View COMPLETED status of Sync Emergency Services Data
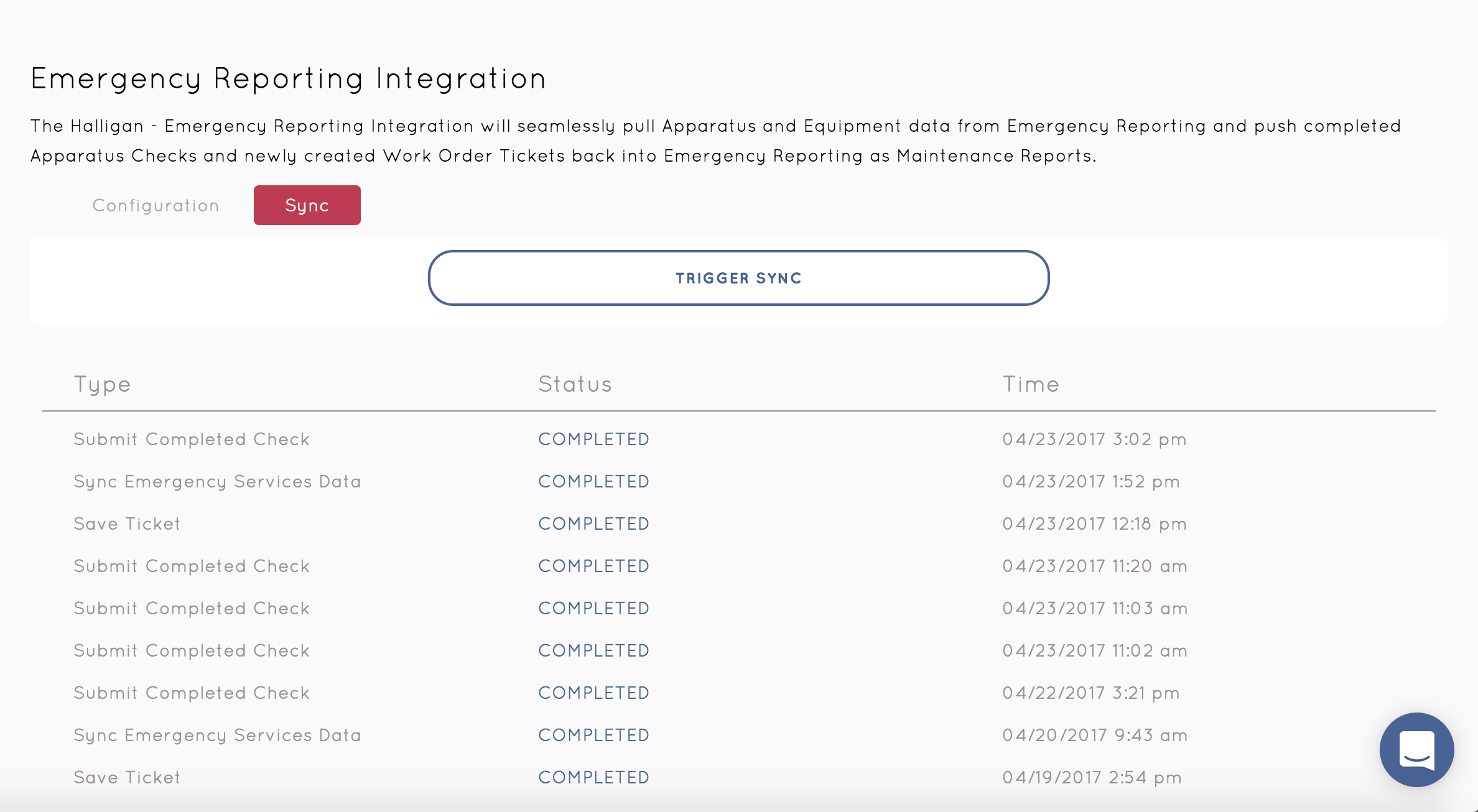Image resolution: width=1478 pixels, height=812 pixels. 593,481
